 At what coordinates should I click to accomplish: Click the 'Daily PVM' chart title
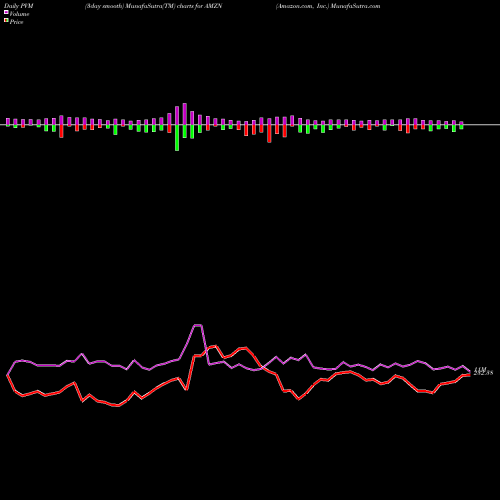click(x=19, y=6)
